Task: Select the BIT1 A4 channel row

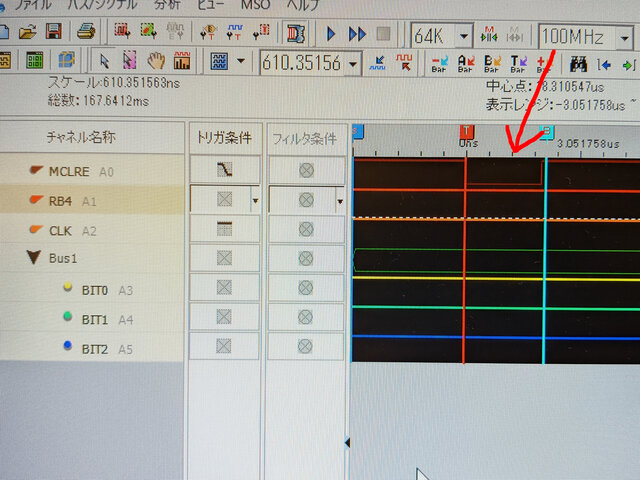Action: point(92,319)
